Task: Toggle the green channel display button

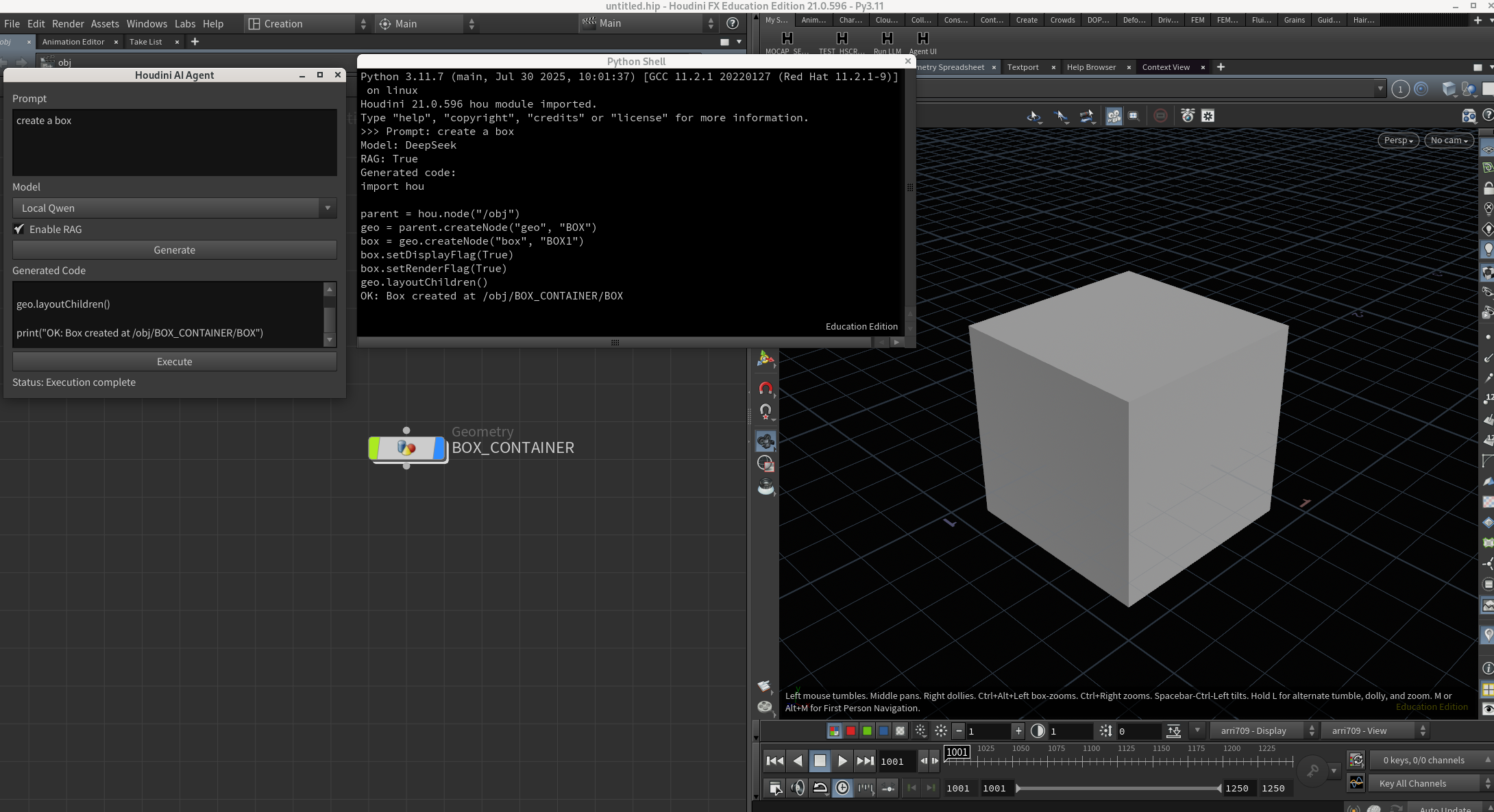Action: 867,731
